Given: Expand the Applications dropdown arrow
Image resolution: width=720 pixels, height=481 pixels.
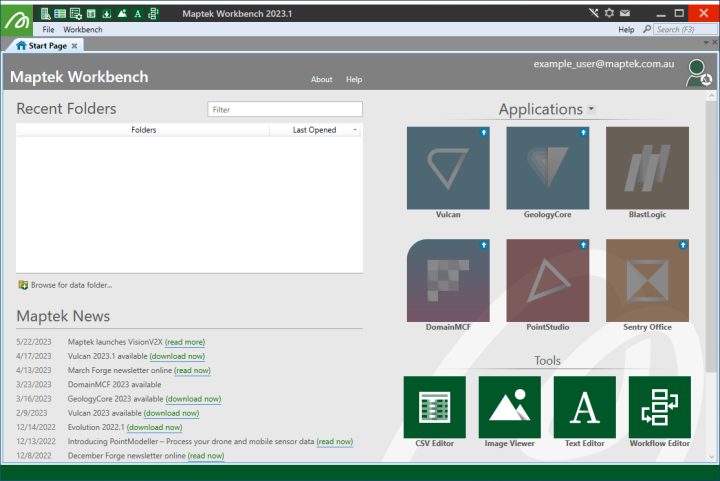Looking at the screenshot, I should coord(592,109).
